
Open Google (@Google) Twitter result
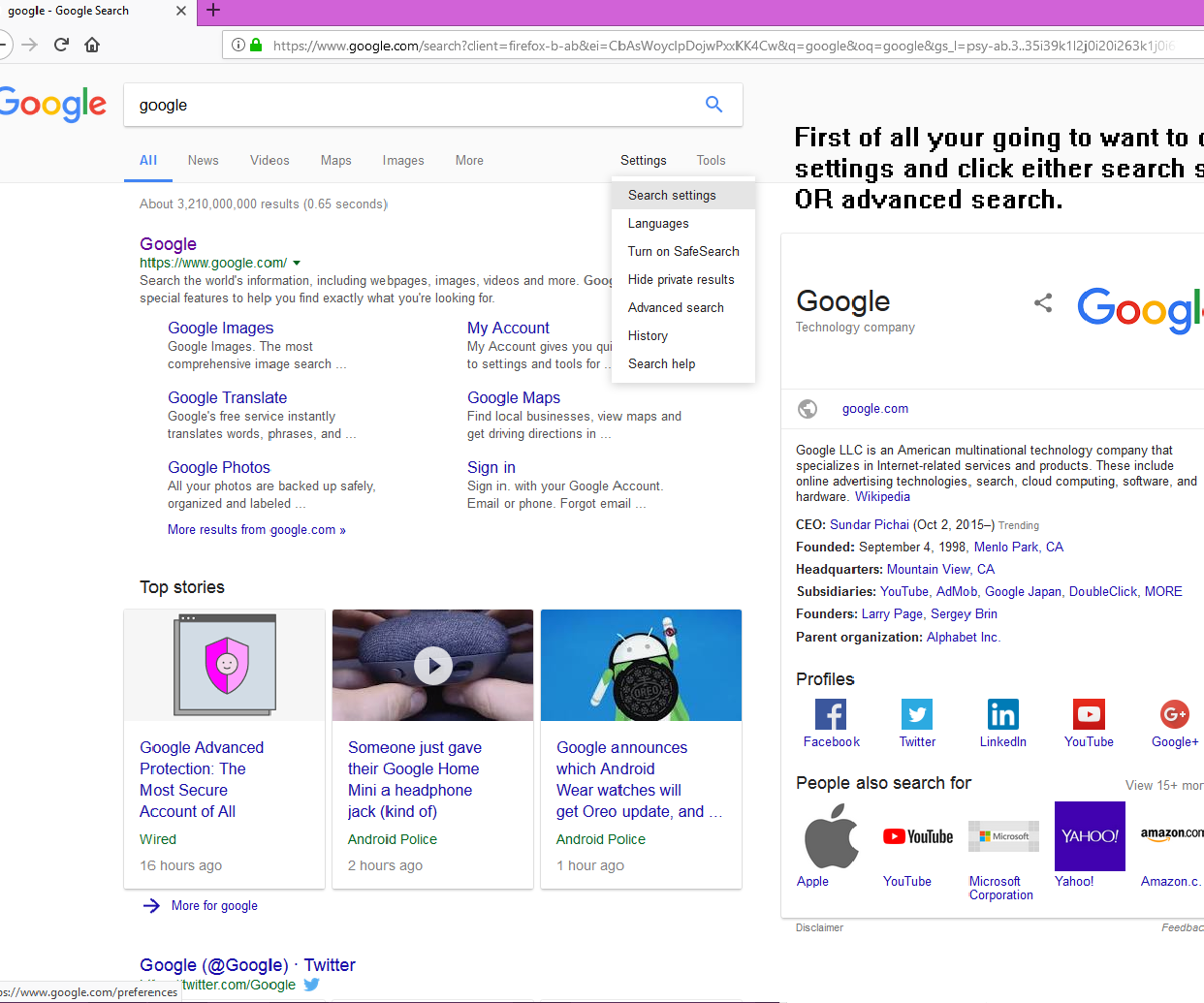coord(247,965)
